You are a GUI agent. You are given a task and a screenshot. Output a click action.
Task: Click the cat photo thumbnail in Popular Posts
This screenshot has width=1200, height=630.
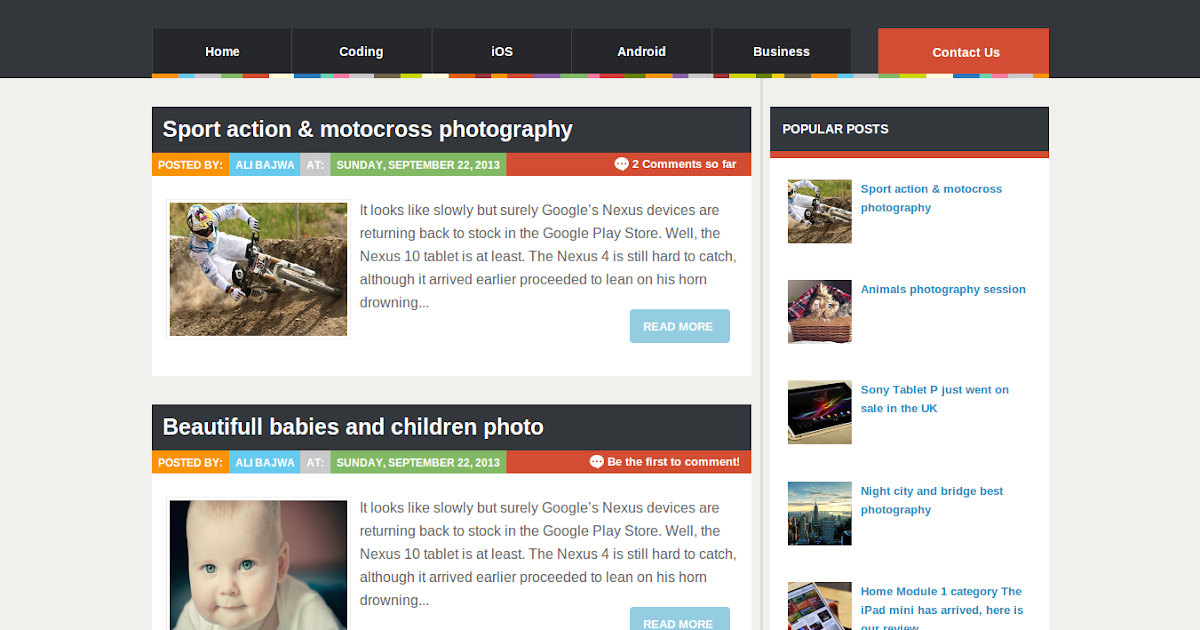[819, 311]
